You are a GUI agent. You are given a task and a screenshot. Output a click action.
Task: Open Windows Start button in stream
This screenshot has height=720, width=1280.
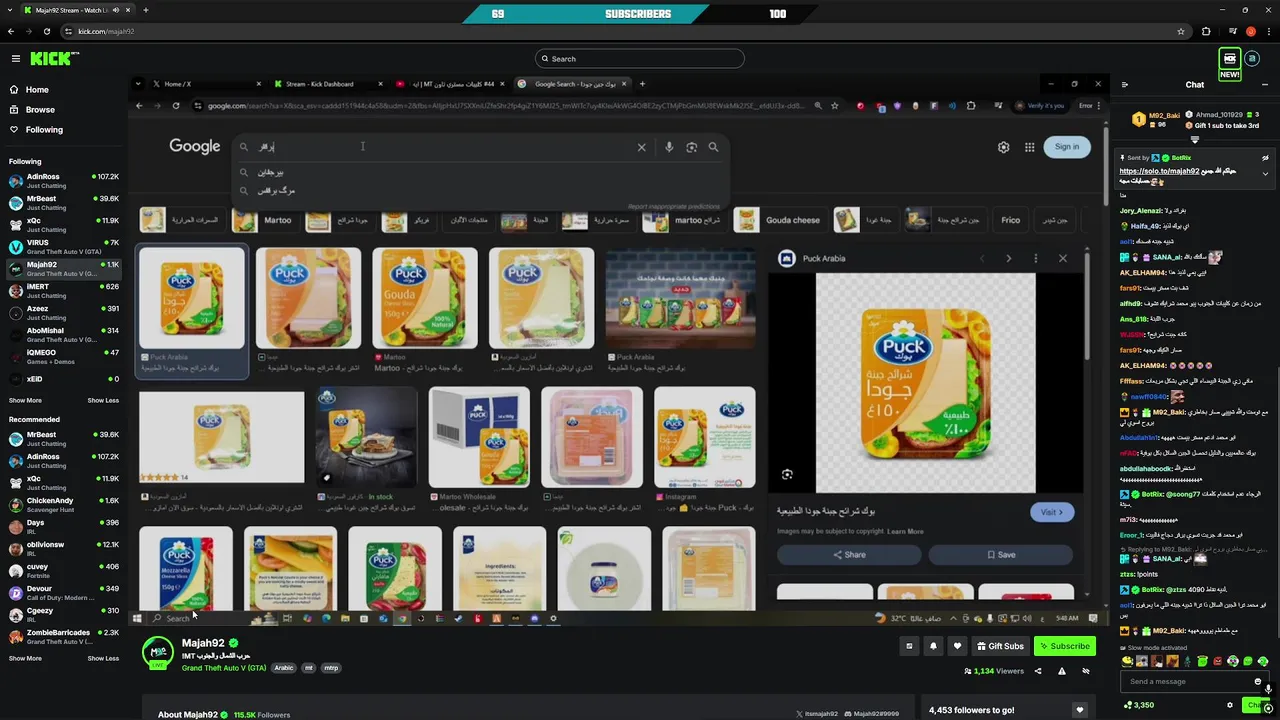point(137,618)
